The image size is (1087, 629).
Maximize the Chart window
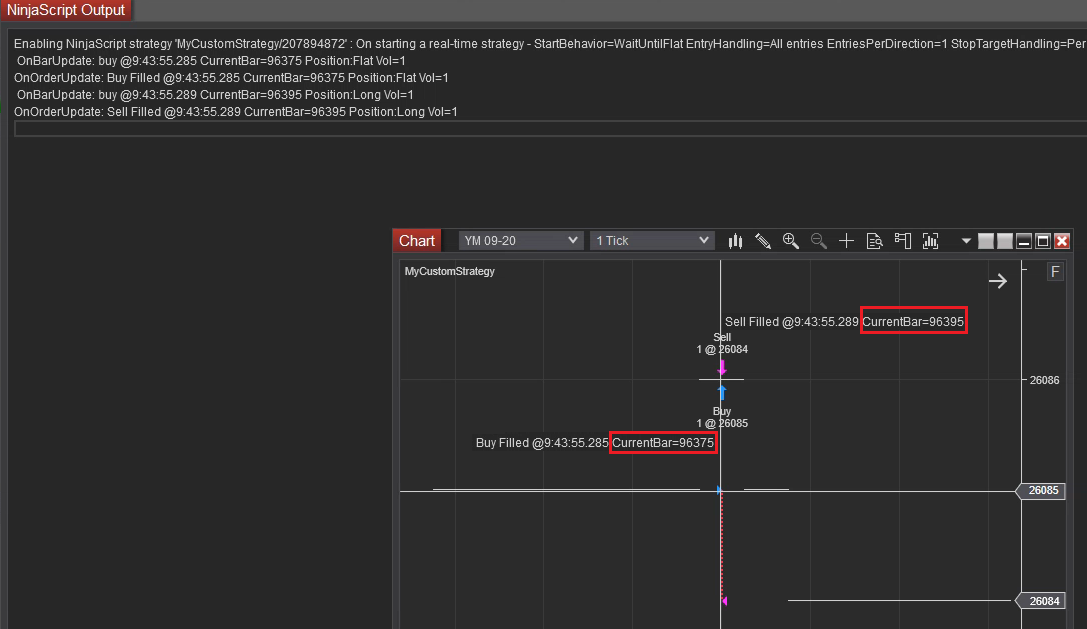[x=1043, y=241]
